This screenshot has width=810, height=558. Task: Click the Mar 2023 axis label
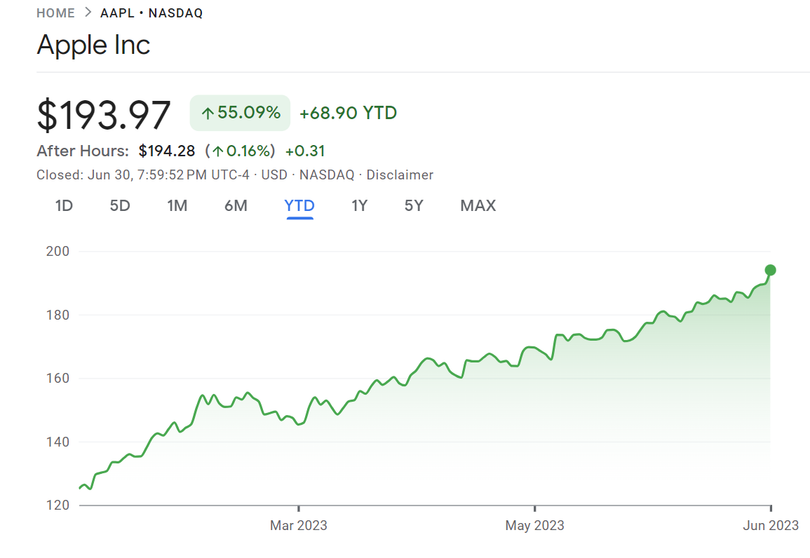tap(299, 525)
